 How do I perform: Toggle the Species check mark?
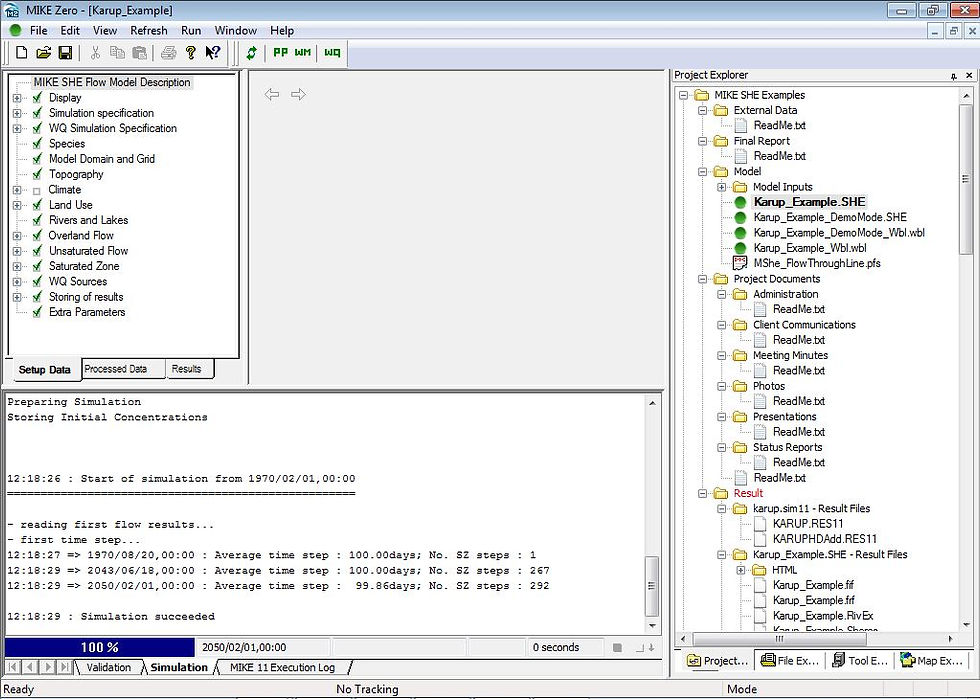pos(38,144)
